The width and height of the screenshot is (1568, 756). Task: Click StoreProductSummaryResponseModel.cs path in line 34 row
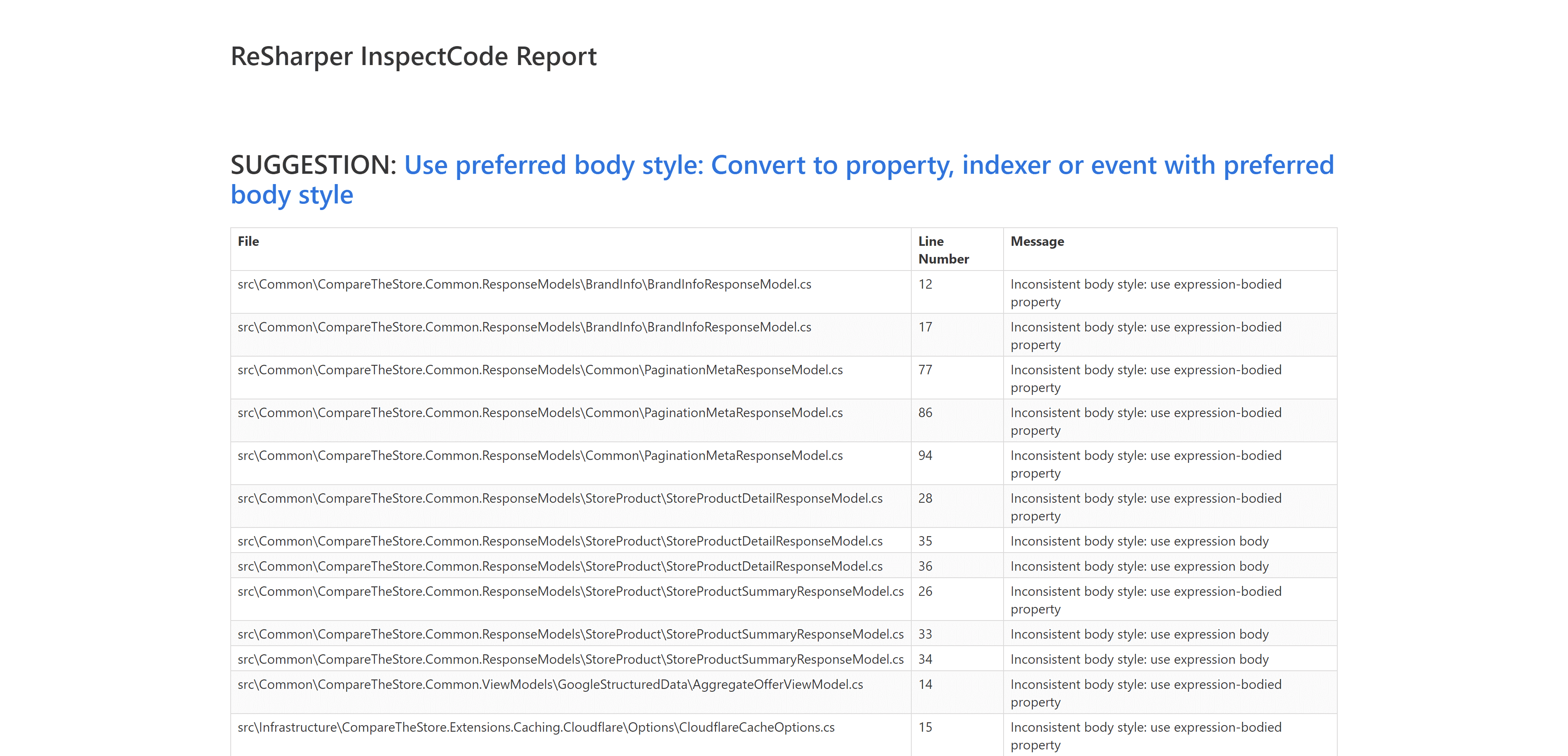(x=570, y=659)
